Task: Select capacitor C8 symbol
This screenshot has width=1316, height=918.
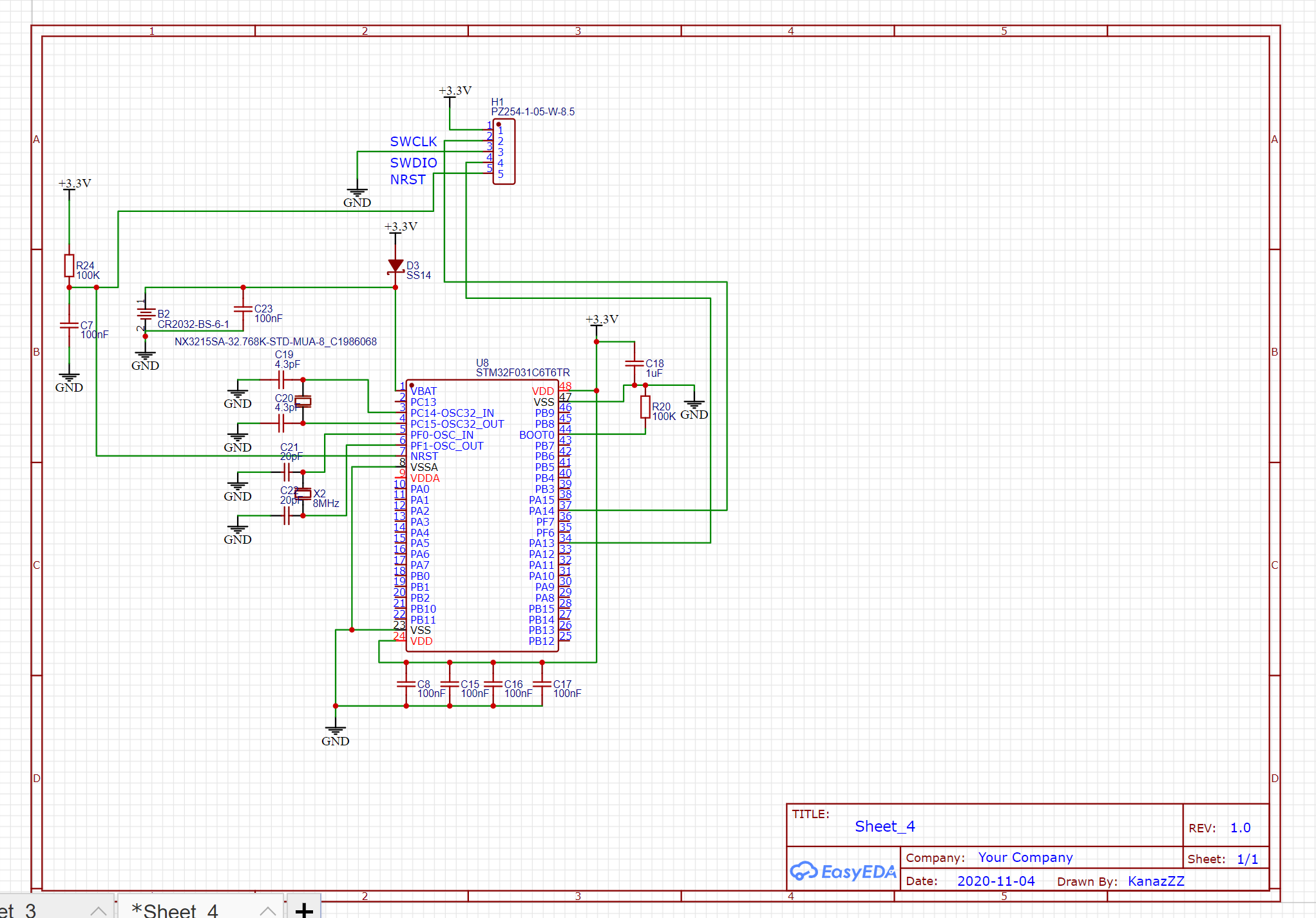Action: [x=406, y=684]
